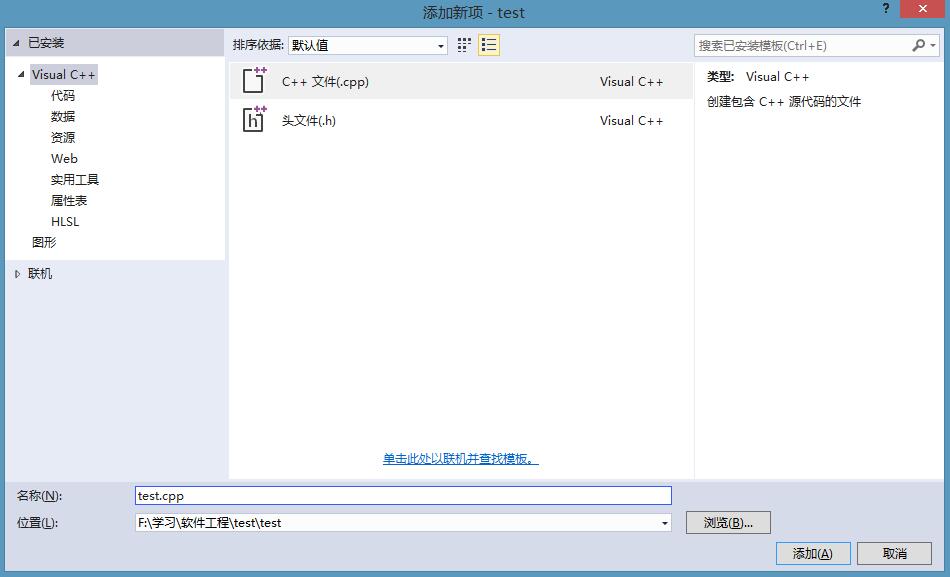Screen dimensions: 950x577
Task: Select the Web category
Action: point(64,159)
